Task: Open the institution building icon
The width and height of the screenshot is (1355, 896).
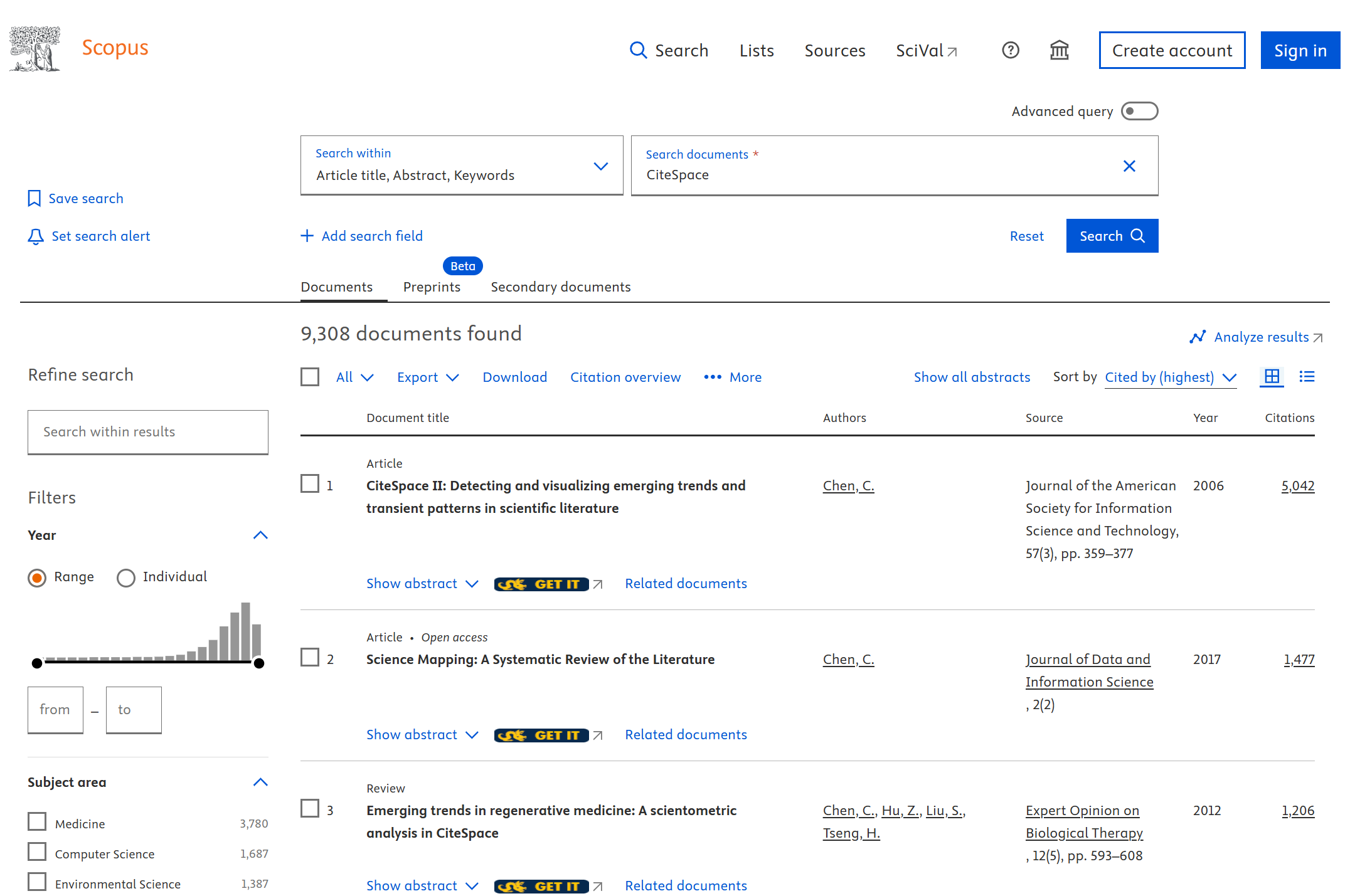Action: 1059,50
